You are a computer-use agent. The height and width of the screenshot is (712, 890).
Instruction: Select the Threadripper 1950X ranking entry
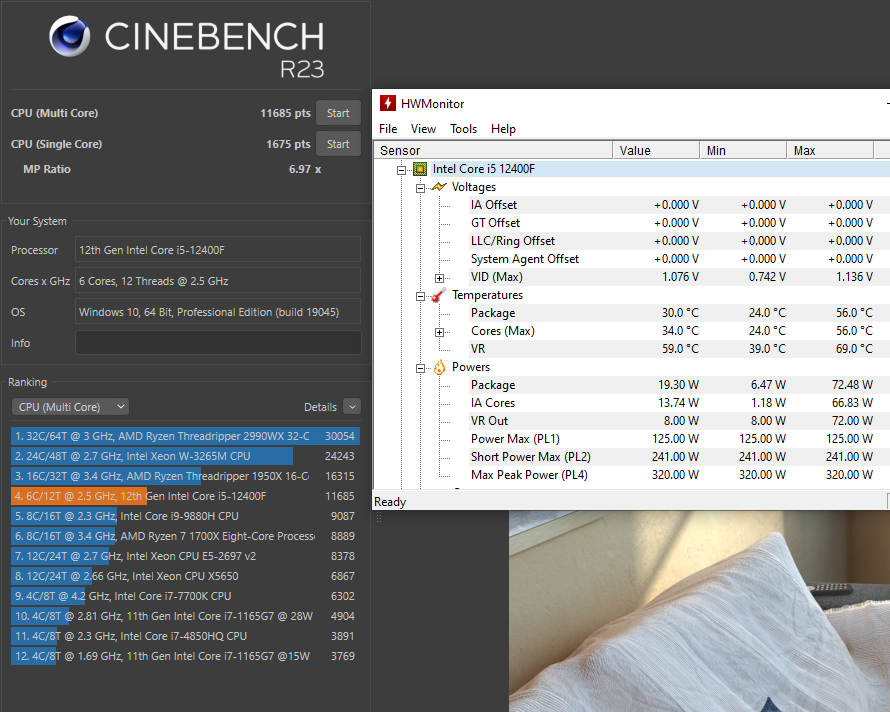(185, 476)
